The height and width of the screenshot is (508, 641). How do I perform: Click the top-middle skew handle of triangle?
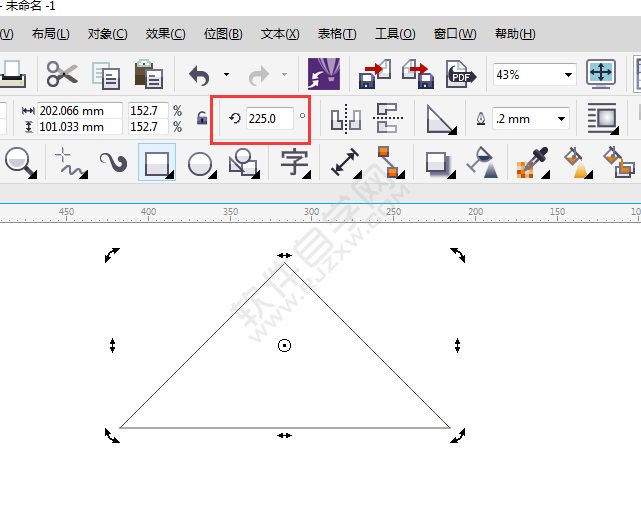[285, 255]
